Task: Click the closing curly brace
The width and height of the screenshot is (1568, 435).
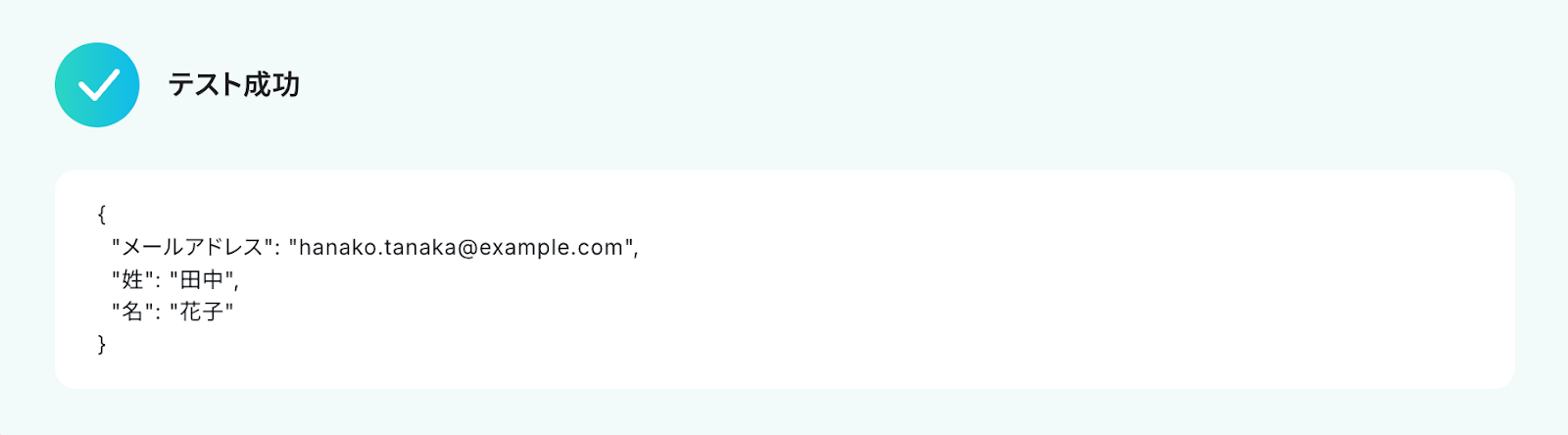Action: (x=102, y=344)
